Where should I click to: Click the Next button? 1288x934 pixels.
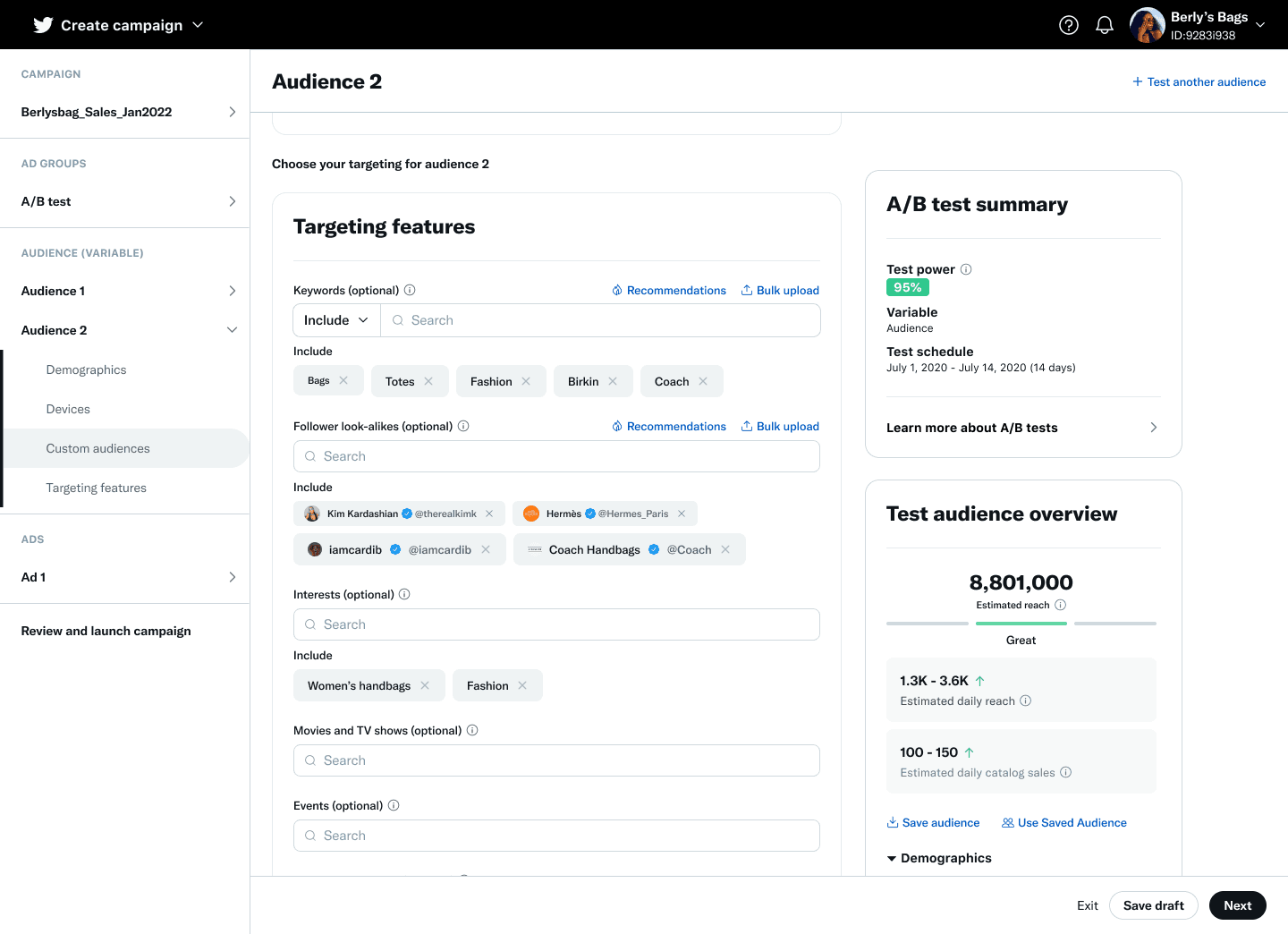coord(1237,904)
